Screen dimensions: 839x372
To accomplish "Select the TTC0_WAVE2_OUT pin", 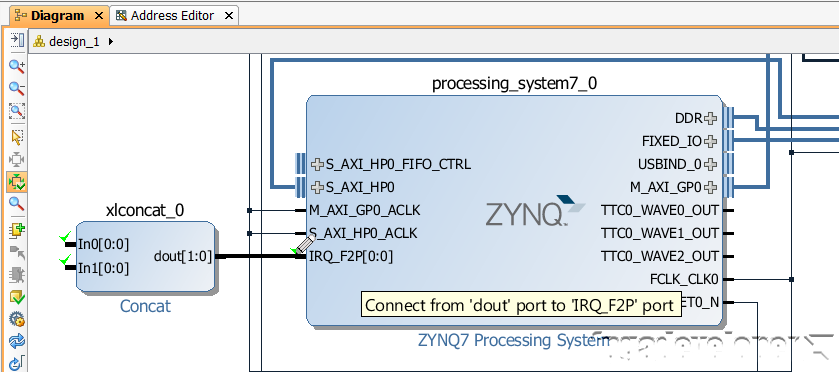I will 660,256.
